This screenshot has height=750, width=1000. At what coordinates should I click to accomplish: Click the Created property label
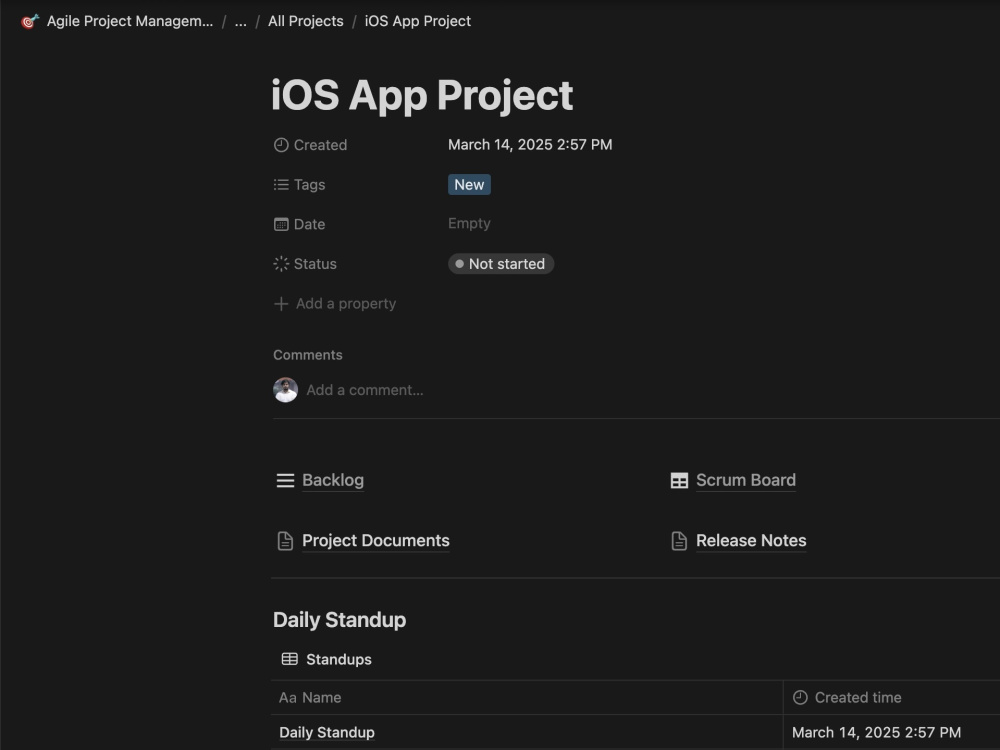pos(320,145)
